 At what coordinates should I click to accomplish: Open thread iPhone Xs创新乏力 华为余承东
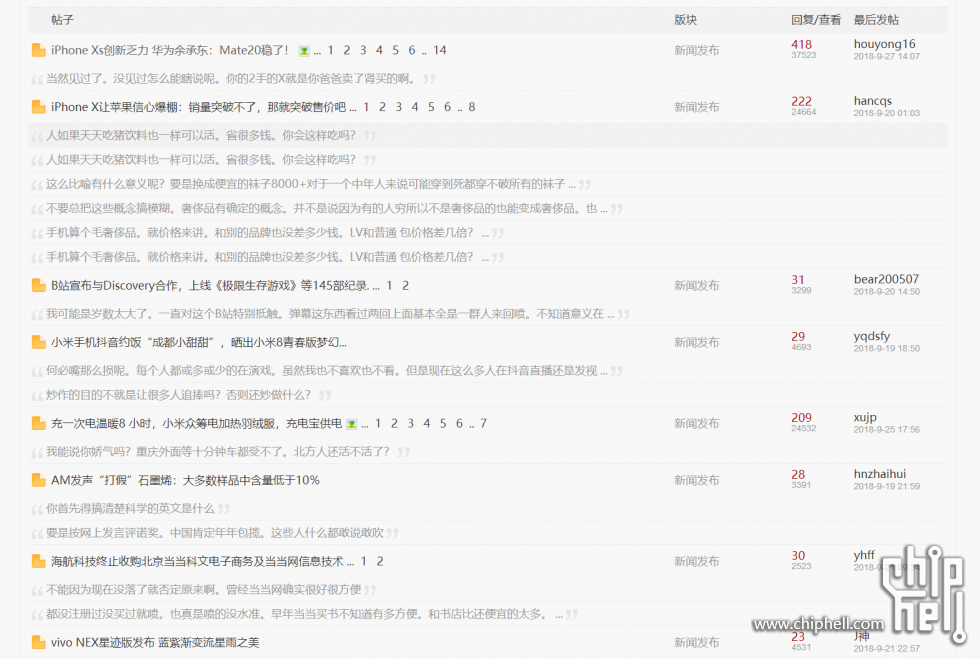(x=169, y=50)
